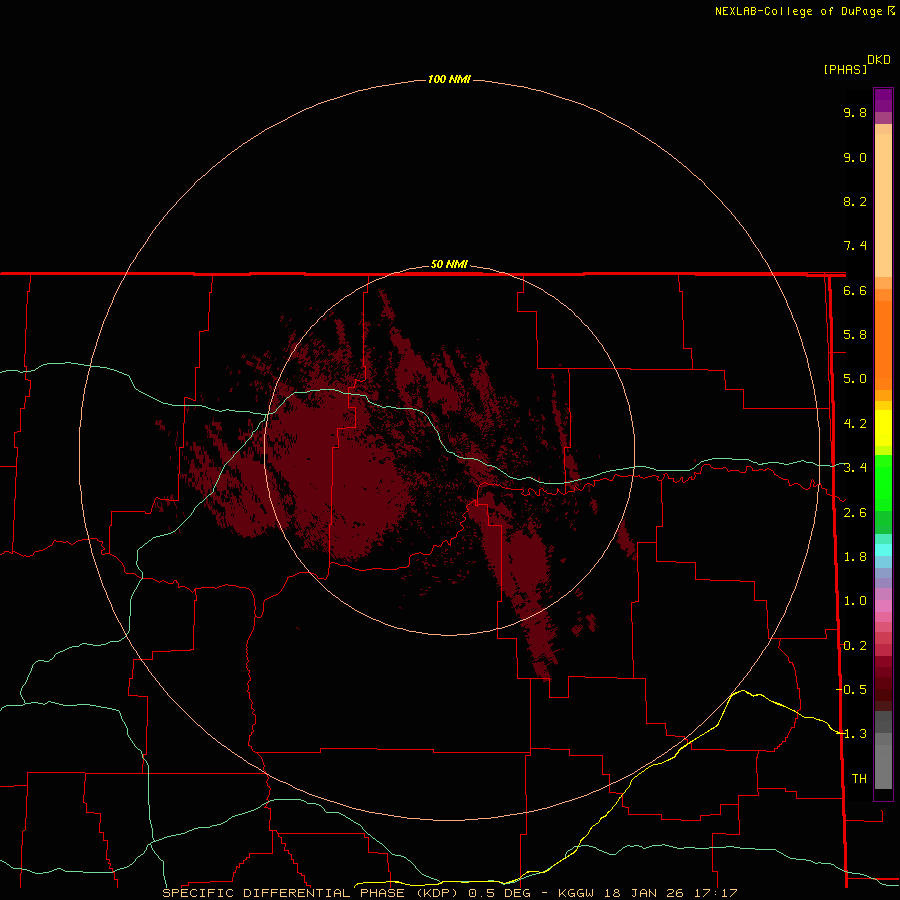Screen dimensions: 900x900
Task: Click the pale orange segment of color bar
Action: coord(883,205)
